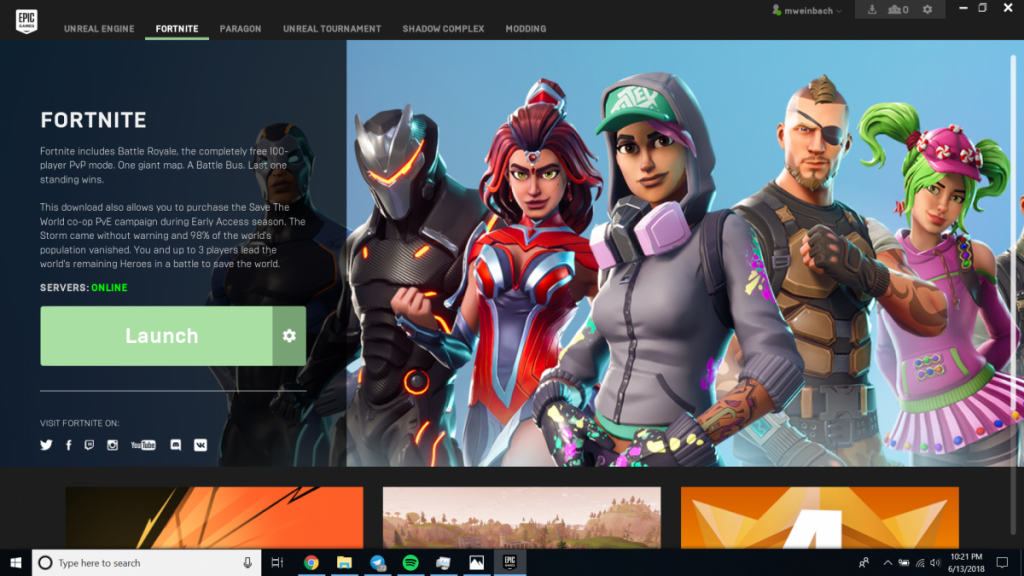Open the Windows Action Center notifications
Screen dimensions: 1024x576
click(1002, 563)
